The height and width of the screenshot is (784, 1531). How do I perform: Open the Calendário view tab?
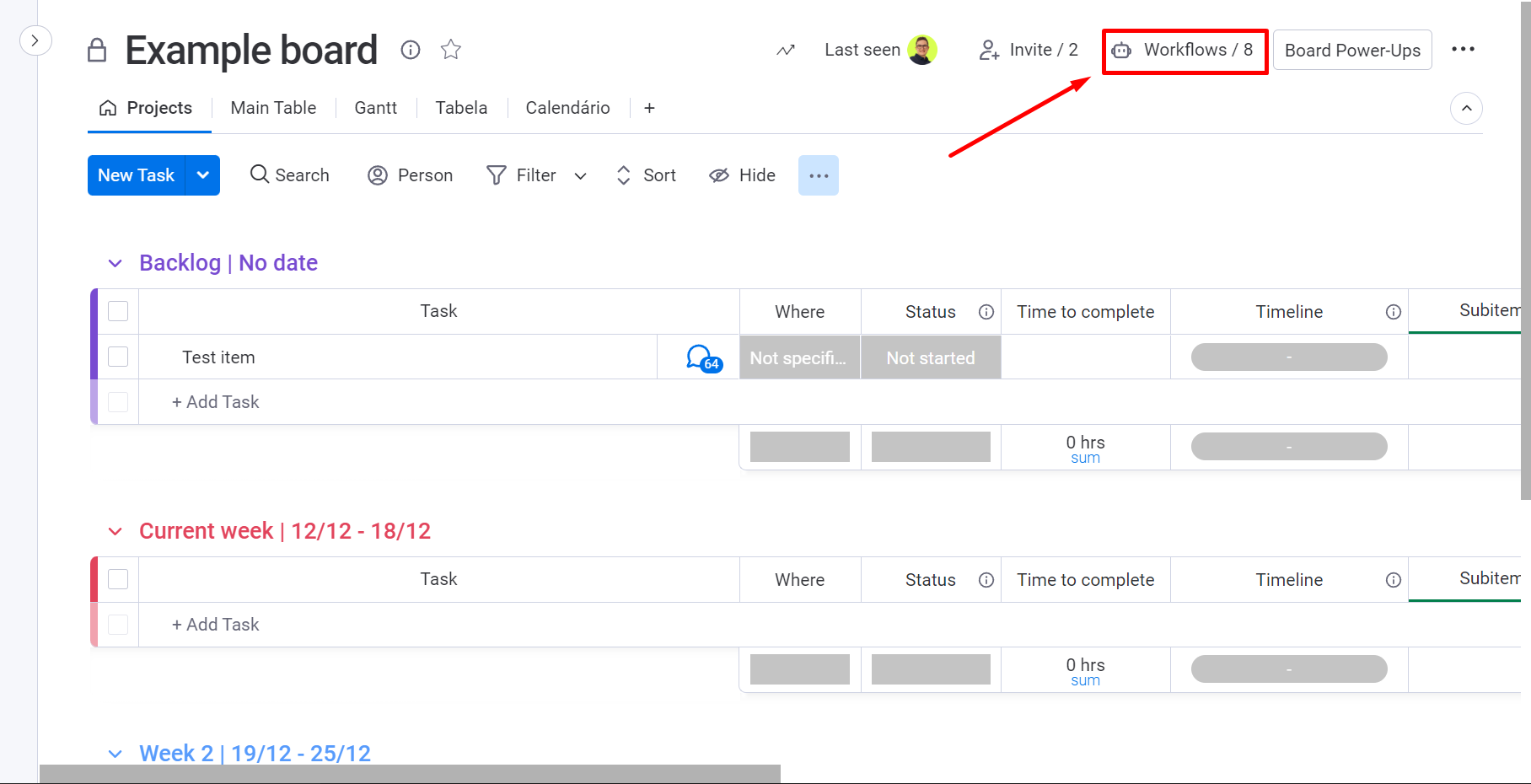[x=567, y=108]
